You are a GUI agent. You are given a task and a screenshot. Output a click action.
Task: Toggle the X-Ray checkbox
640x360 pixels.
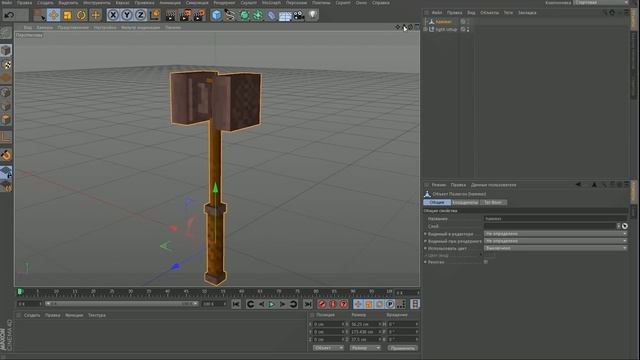pos(486,262)
